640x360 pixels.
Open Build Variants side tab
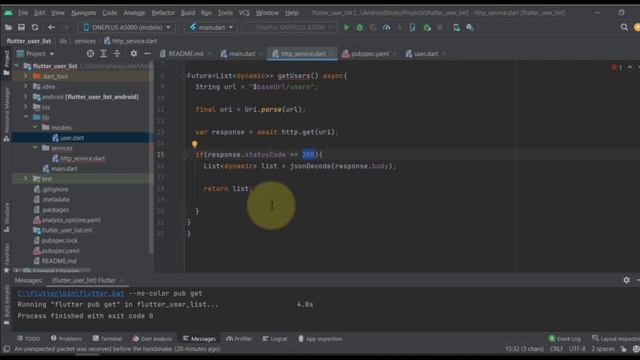coord(7,305)
